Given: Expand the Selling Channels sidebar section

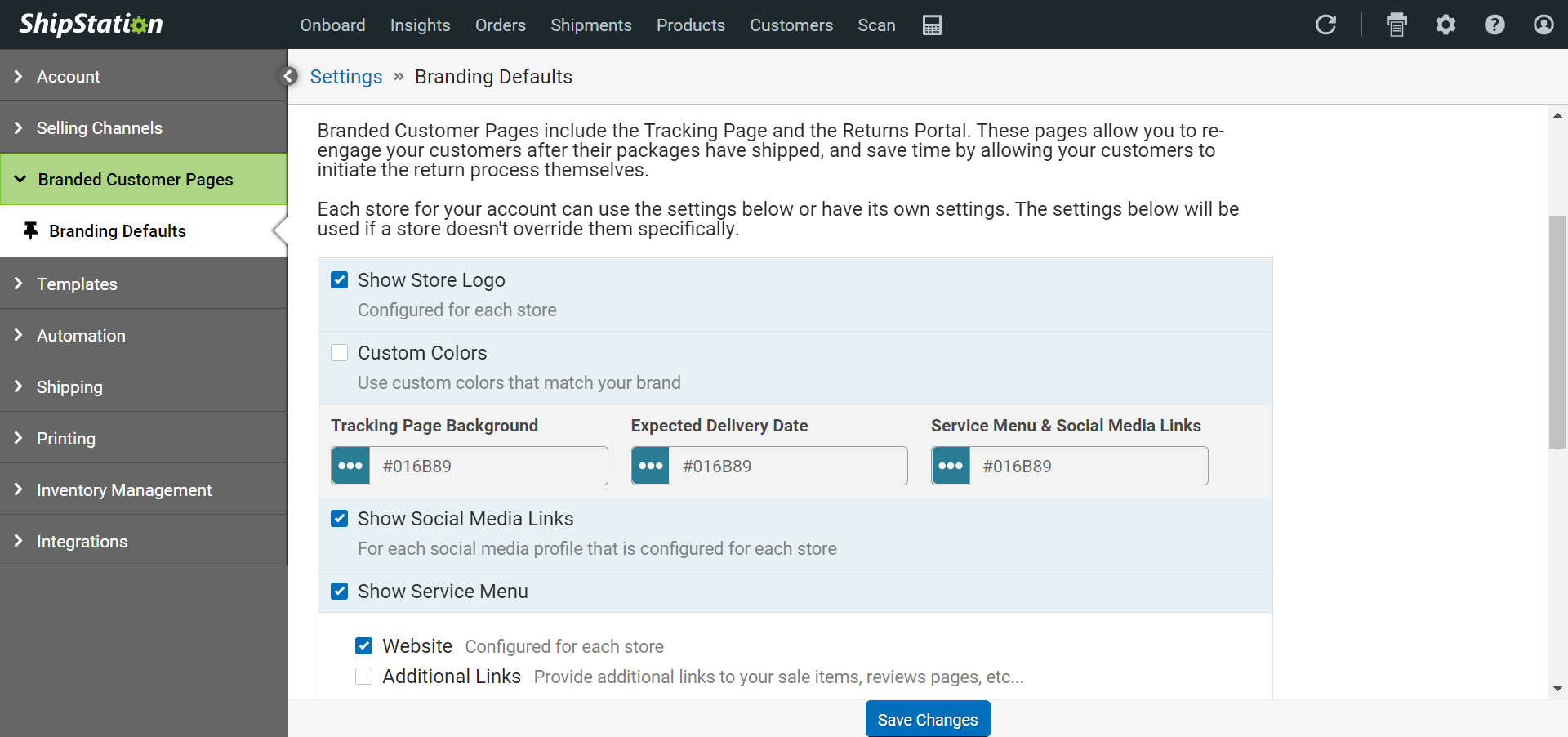Looking at the screenshot, I should pos(100,128).
